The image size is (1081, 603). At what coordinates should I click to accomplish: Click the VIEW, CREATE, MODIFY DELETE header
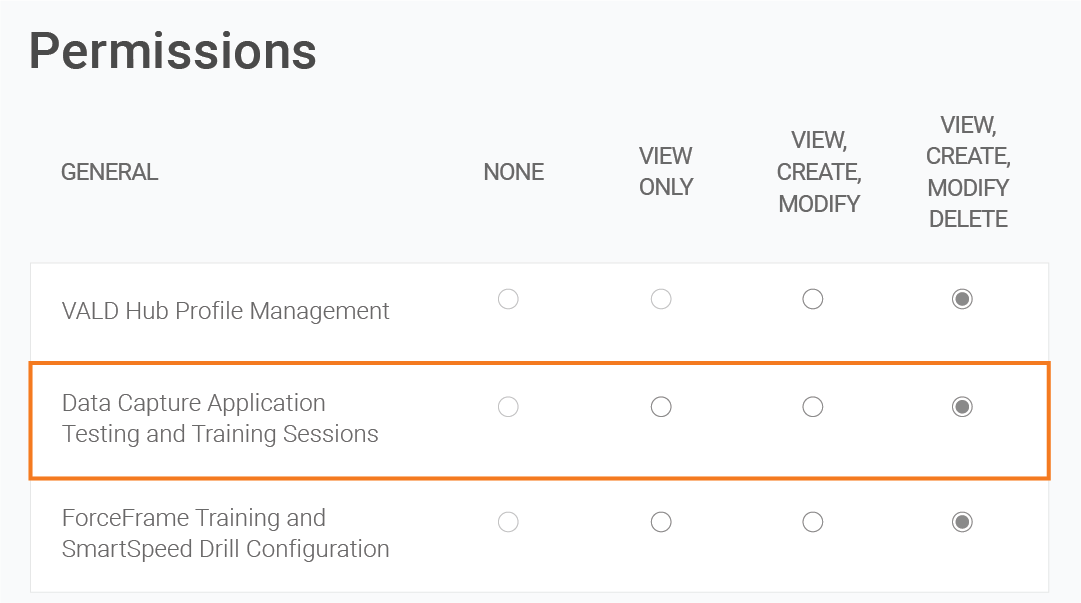point(968,172)
